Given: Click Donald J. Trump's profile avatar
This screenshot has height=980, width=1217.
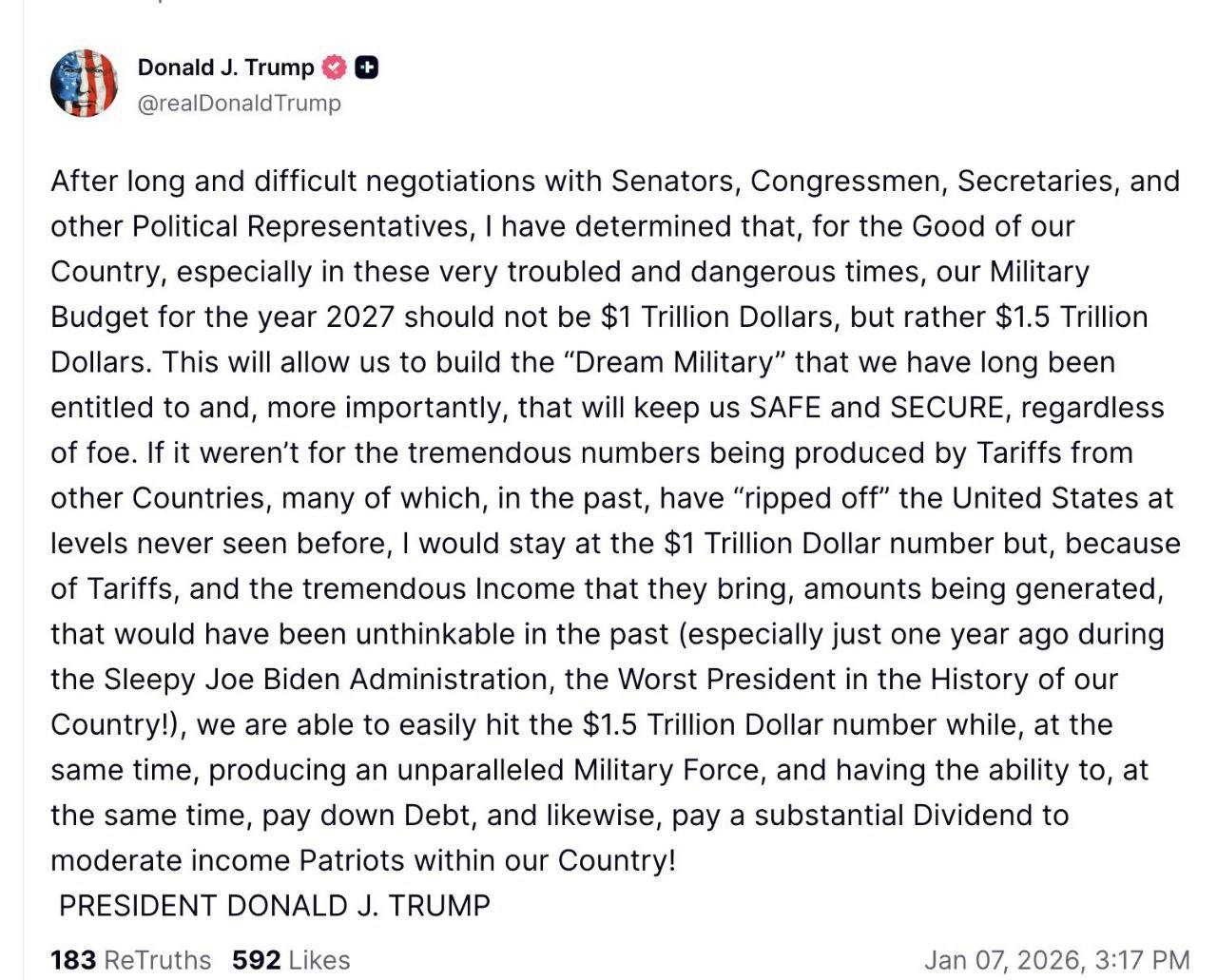Looking at the screenshot, I should pyautogui.click(x=84, y=84).
